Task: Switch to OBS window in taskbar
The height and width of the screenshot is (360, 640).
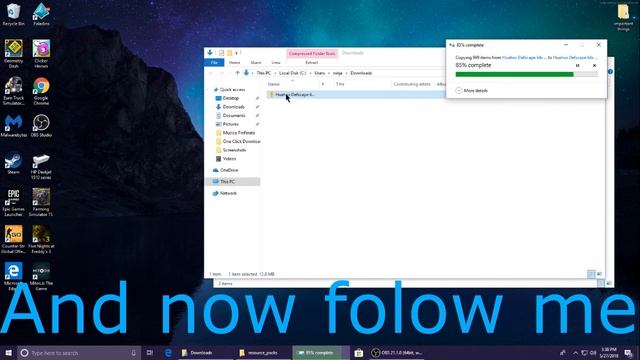Action: click(398, 353)
